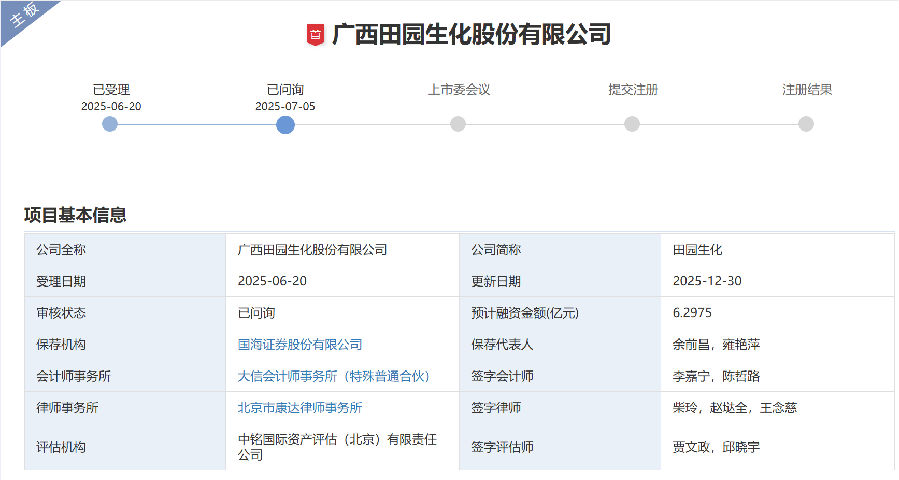The width and height of the screenshot is (899, 480).
Task: Click the 主板 corner ribbon badge
Action: tap(23, 19)
